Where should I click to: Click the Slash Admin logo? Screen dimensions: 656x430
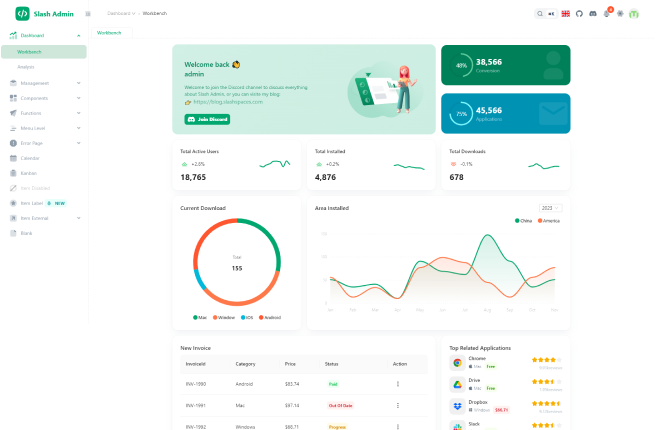pos(22,13)
